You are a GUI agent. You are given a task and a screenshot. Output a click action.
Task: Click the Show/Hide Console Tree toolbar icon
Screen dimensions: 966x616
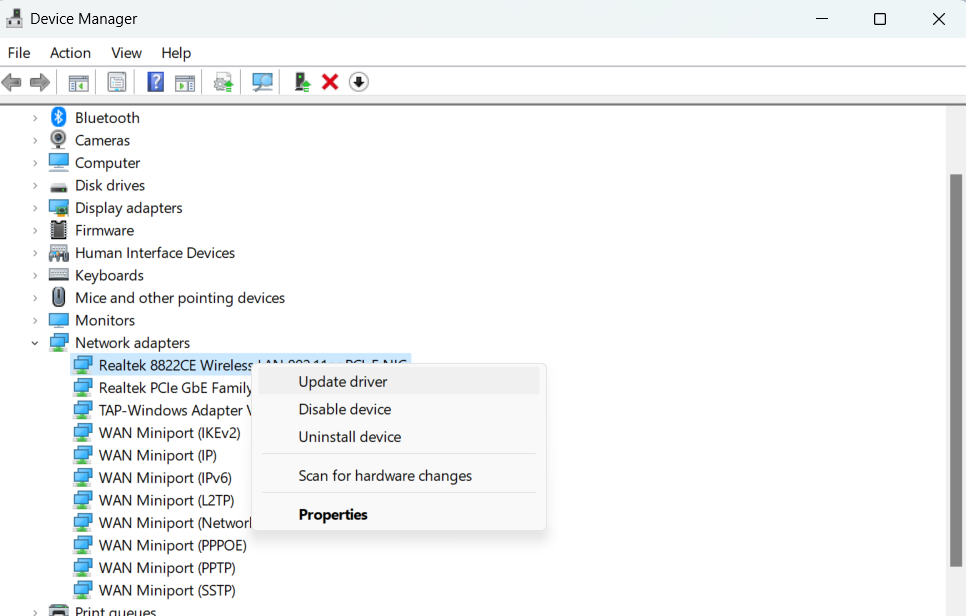point(78,82)
